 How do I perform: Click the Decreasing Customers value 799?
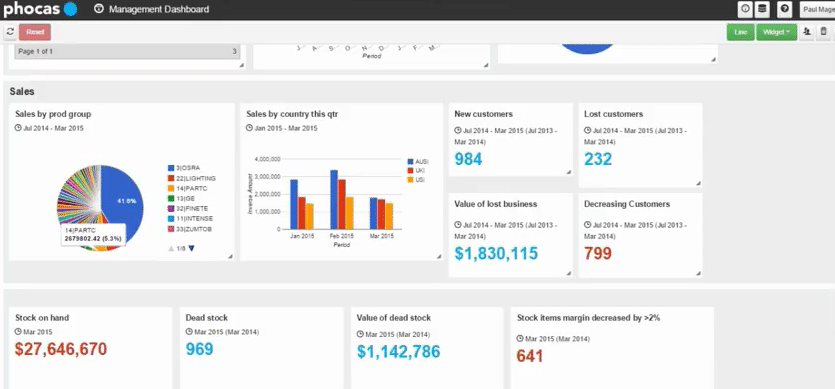click(x=598, y=253)
